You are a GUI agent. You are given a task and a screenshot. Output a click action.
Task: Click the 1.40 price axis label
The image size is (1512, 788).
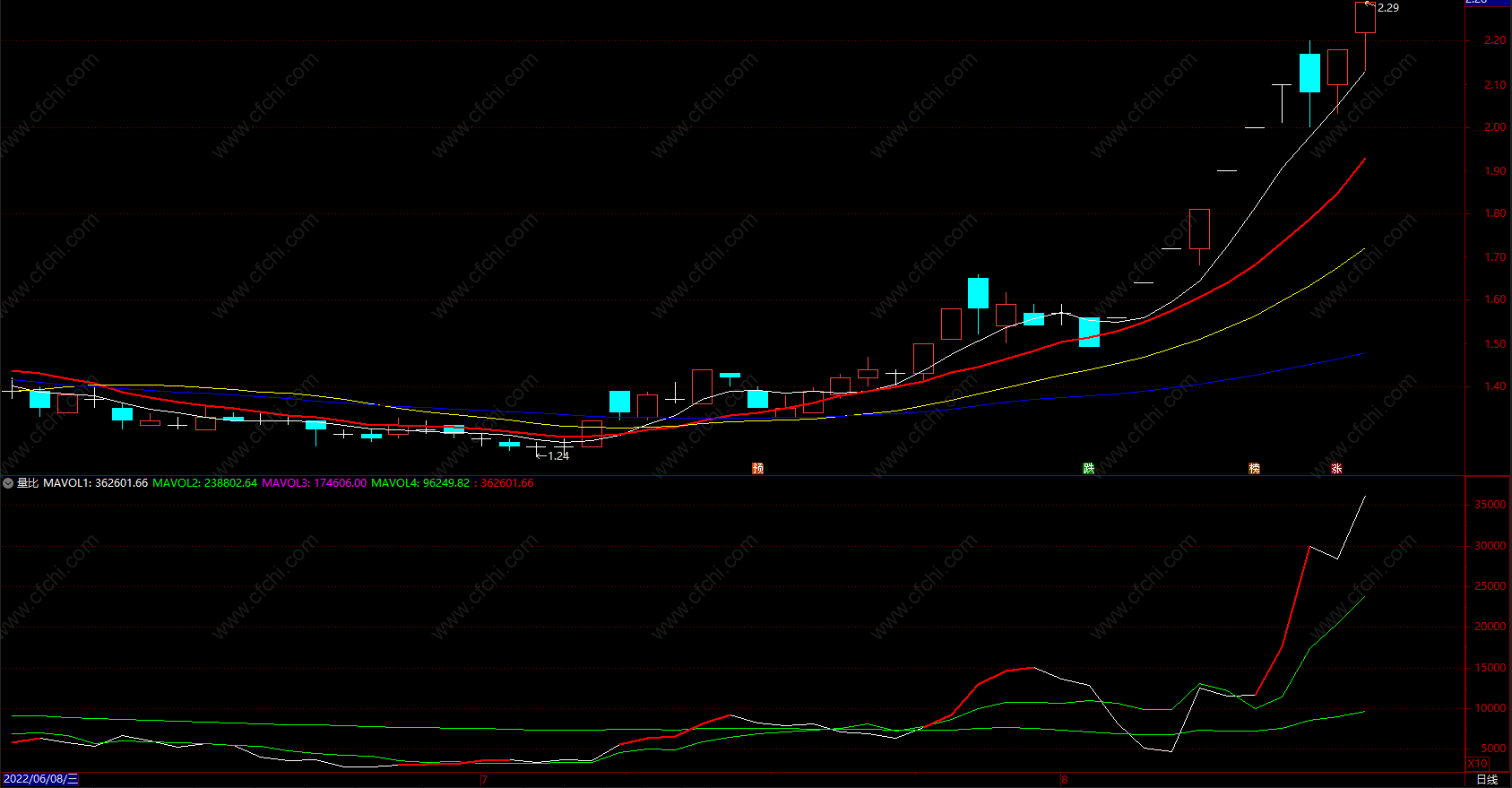coord(1495,386)
